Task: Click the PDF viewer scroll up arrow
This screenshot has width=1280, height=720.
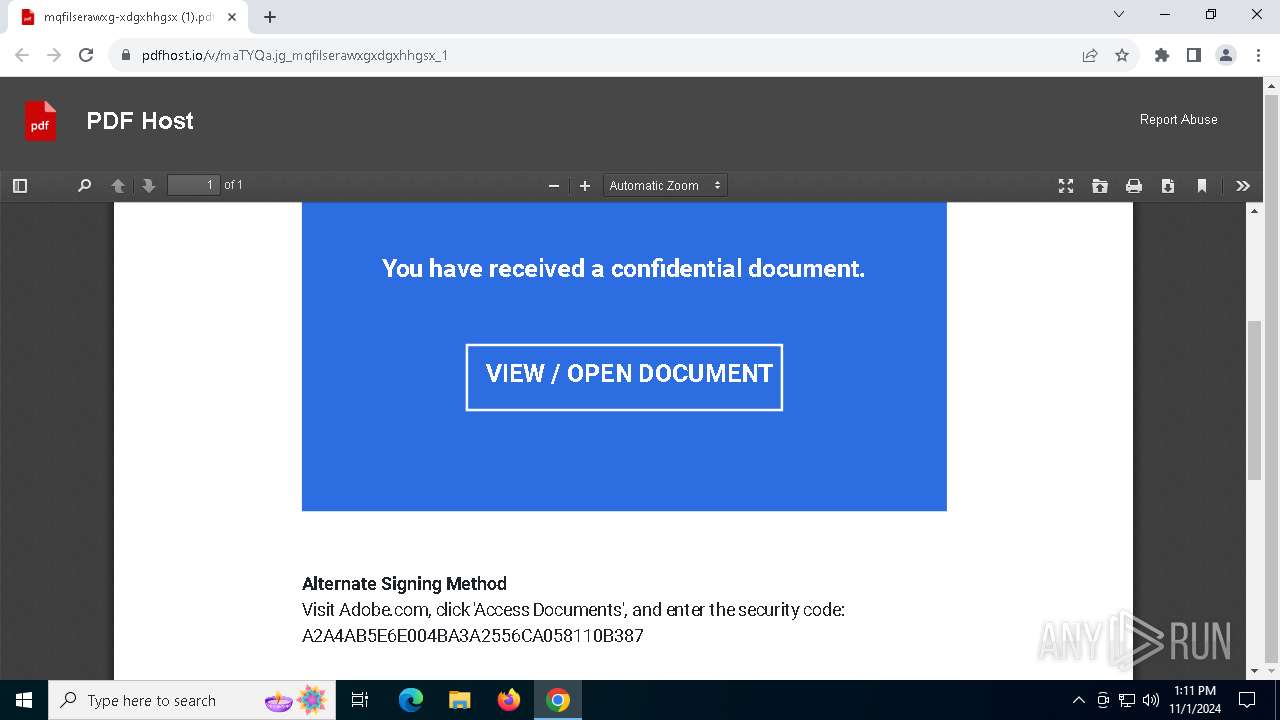Action: [1254, 210]
